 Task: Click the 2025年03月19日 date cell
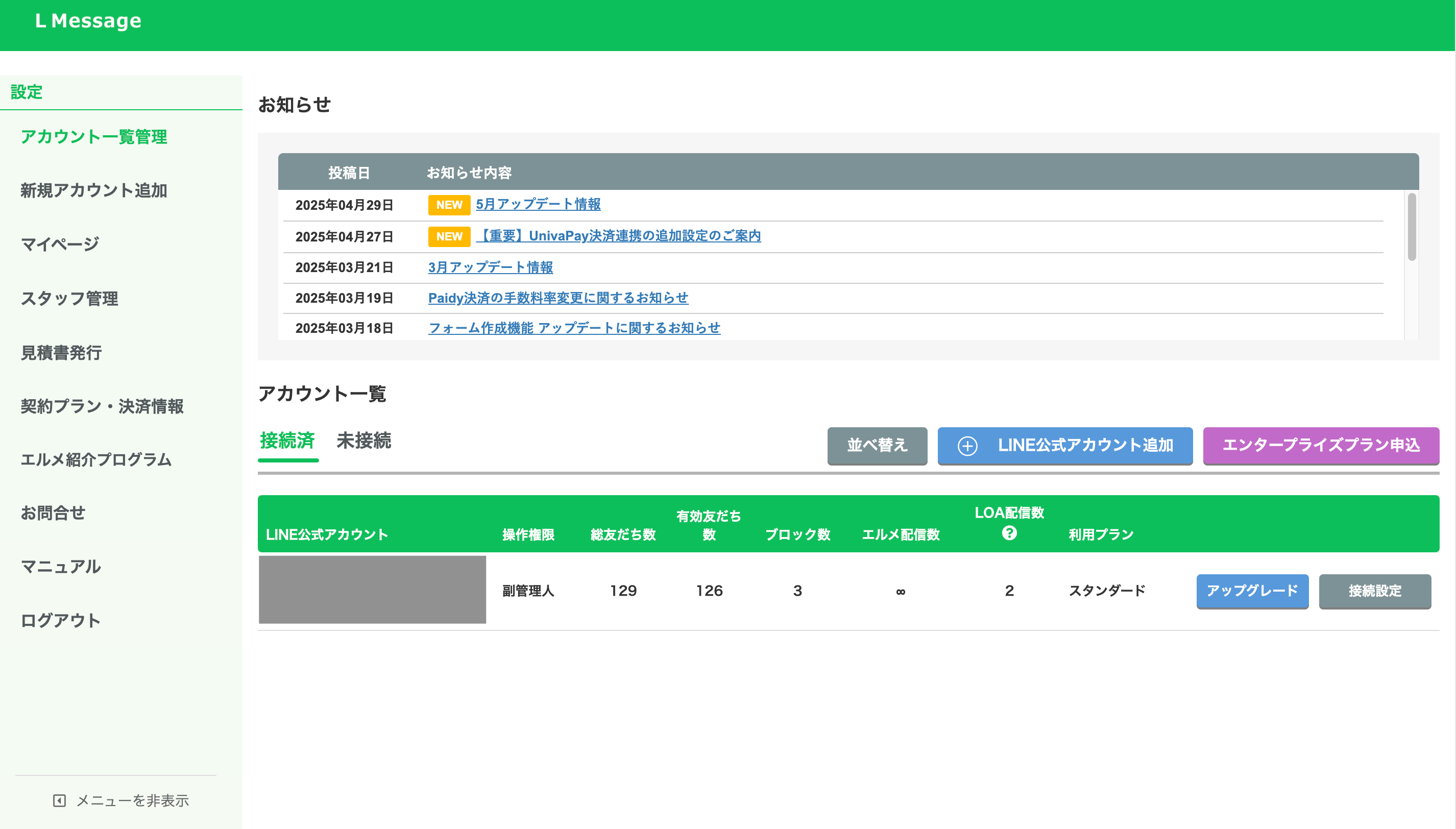tap(345, 298)
